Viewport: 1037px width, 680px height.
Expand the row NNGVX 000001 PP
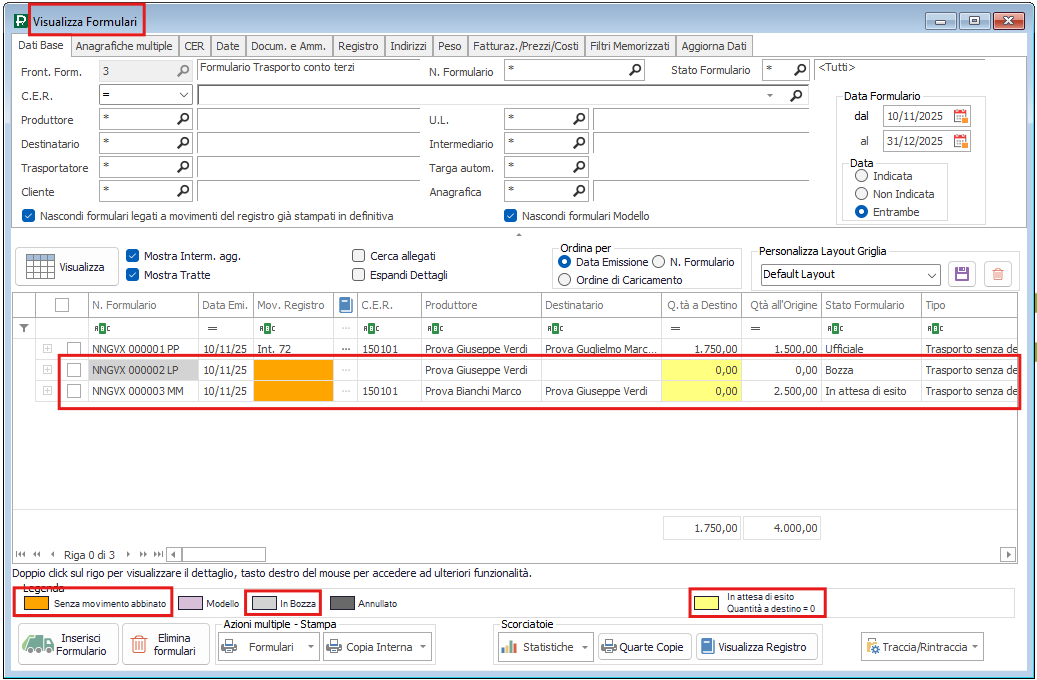(x=47, y=348)
